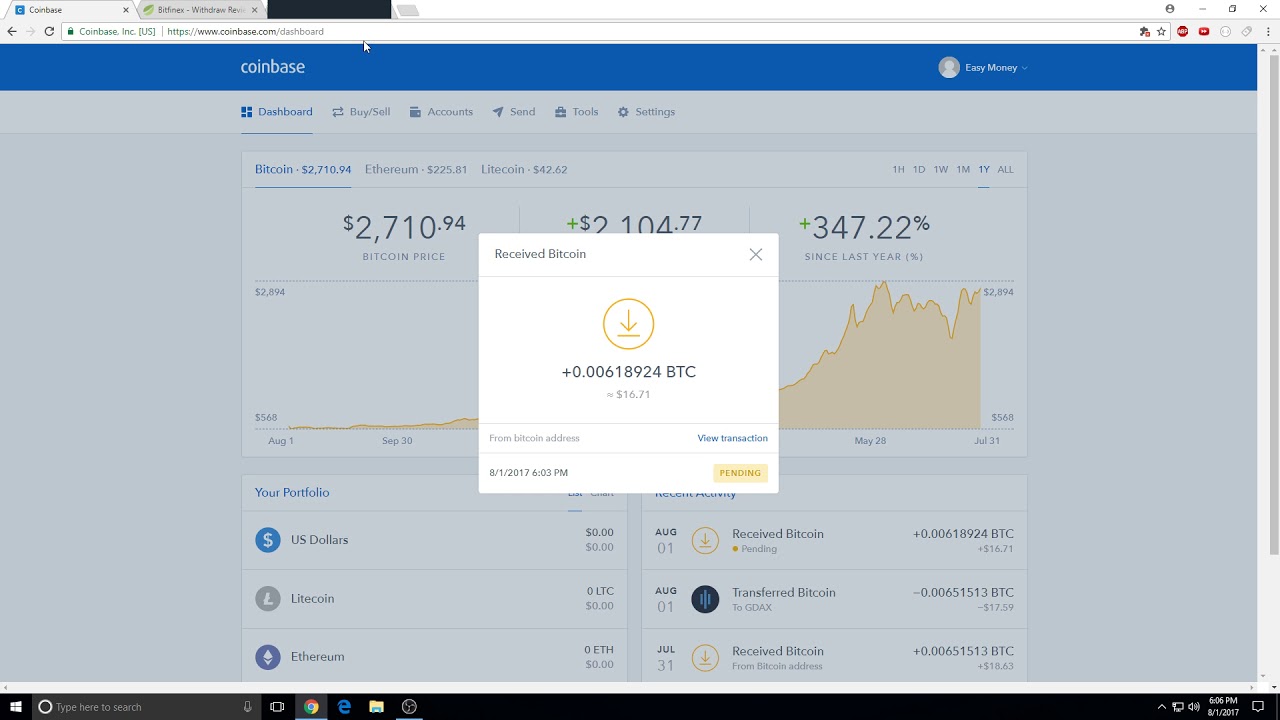Viewport: 1280px width, 720px height.
Task: Click the pending Received Bitcoin Aug 01 icon
Action: pos(705,540)
